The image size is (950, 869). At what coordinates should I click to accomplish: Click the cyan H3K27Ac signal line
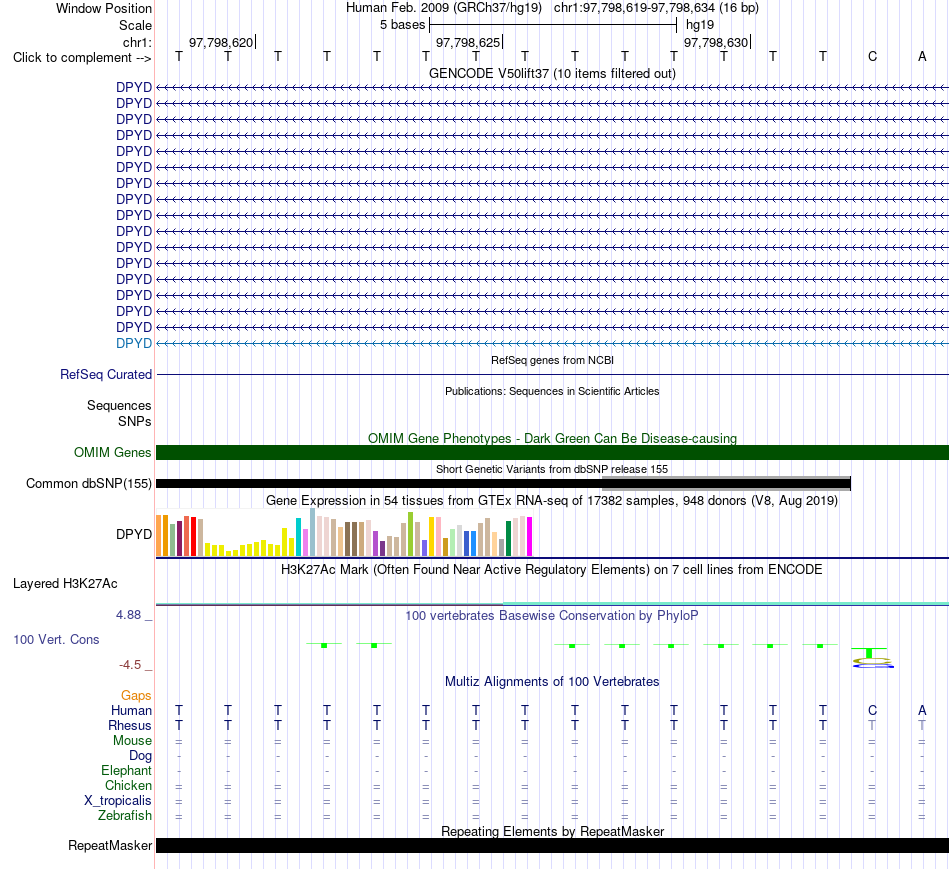point(726,604)
